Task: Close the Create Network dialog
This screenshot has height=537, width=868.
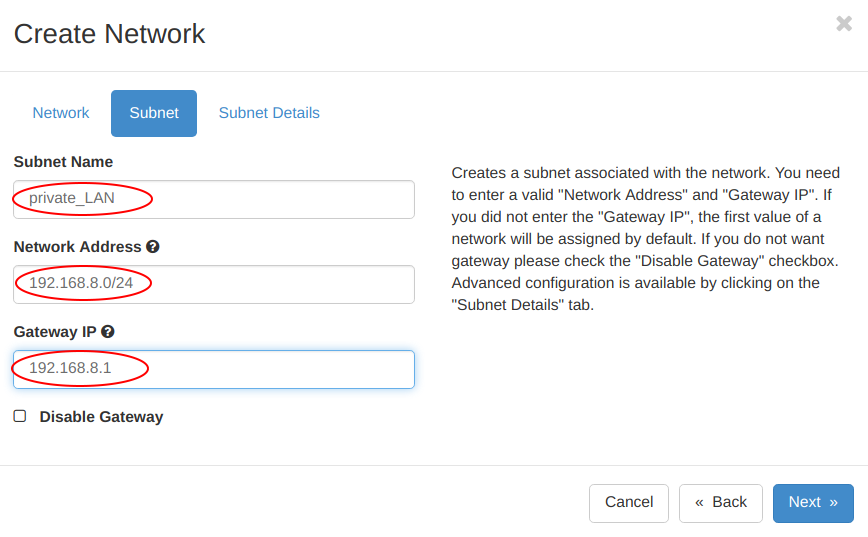Action: coord(844,23)
